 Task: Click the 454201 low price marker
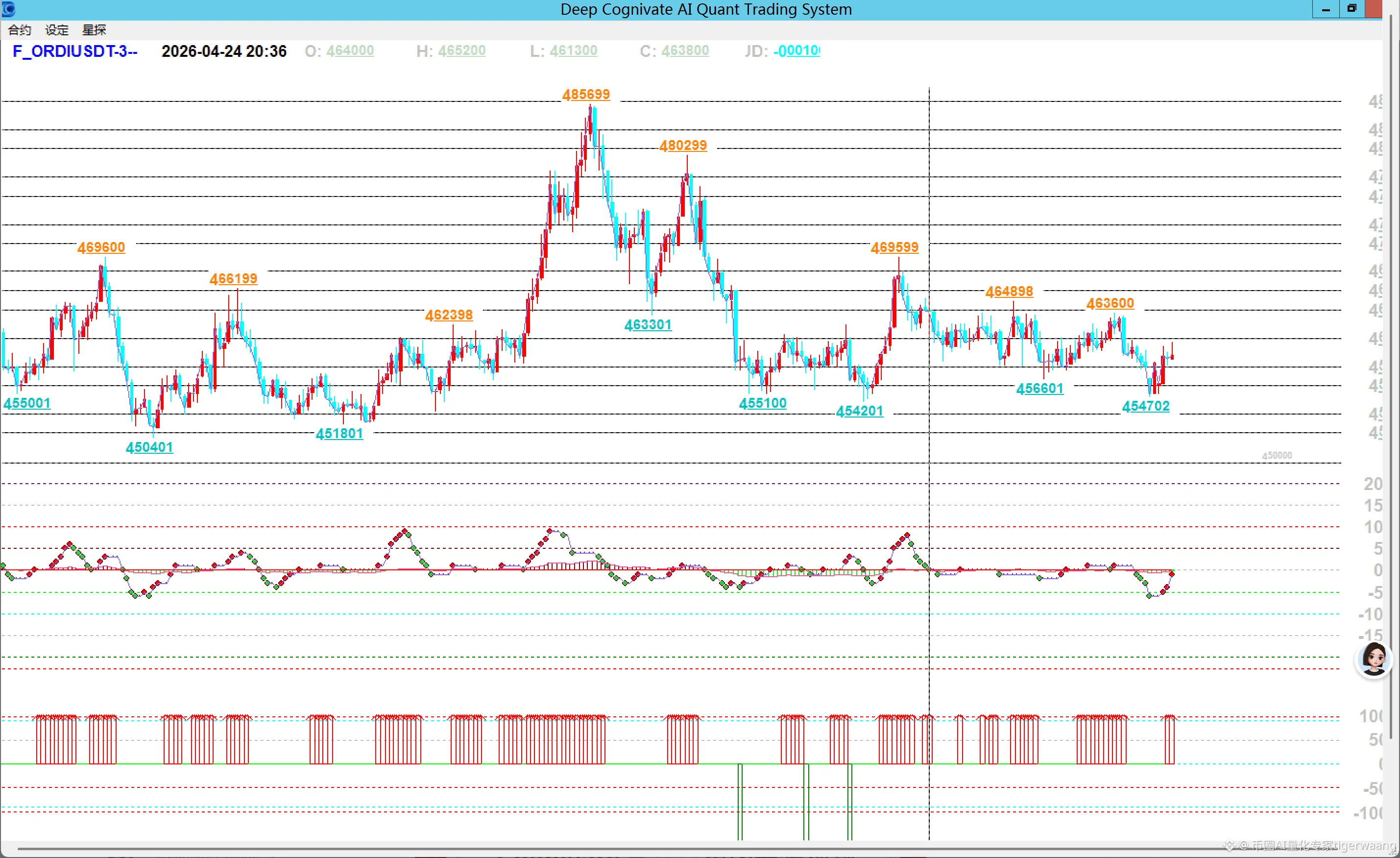(859, 411)
